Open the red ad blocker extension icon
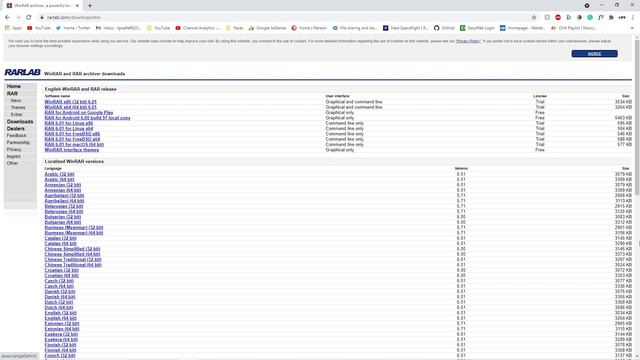Image resolution: width=640 pixels, height=360 pixels. click(558, 18)
